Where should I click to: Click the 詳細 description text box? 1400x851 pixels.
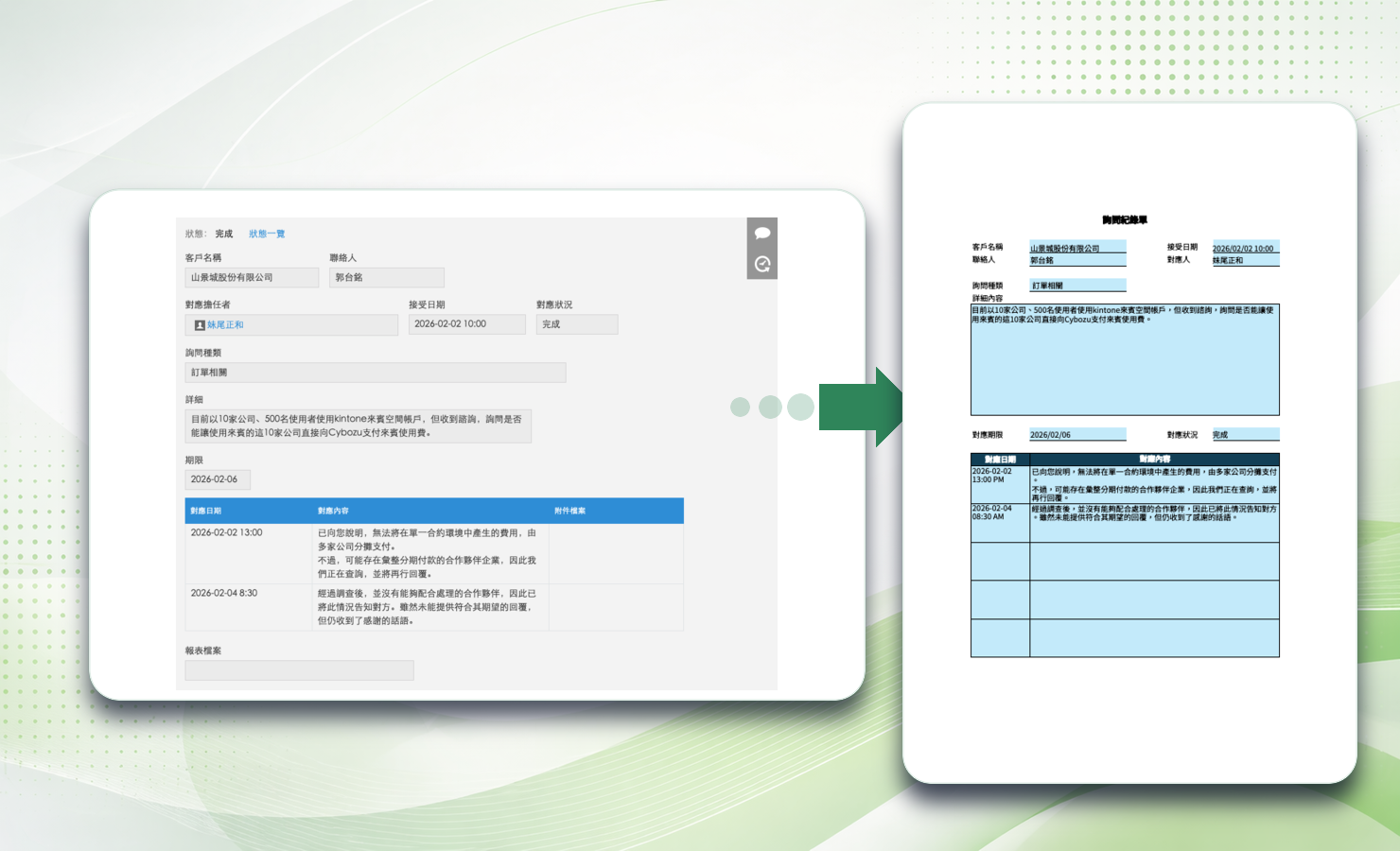[x=359, y=425]
